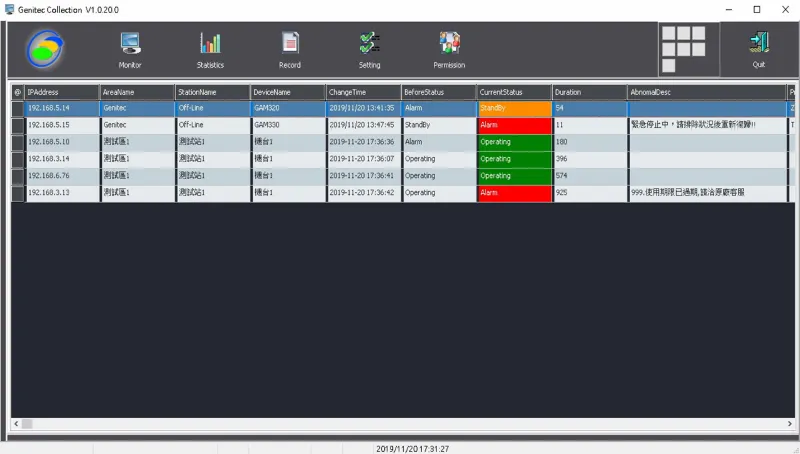This screenshot has height=454, width=800.
Task: Sort by StationName column header
Action: click(x=212, y=92)
